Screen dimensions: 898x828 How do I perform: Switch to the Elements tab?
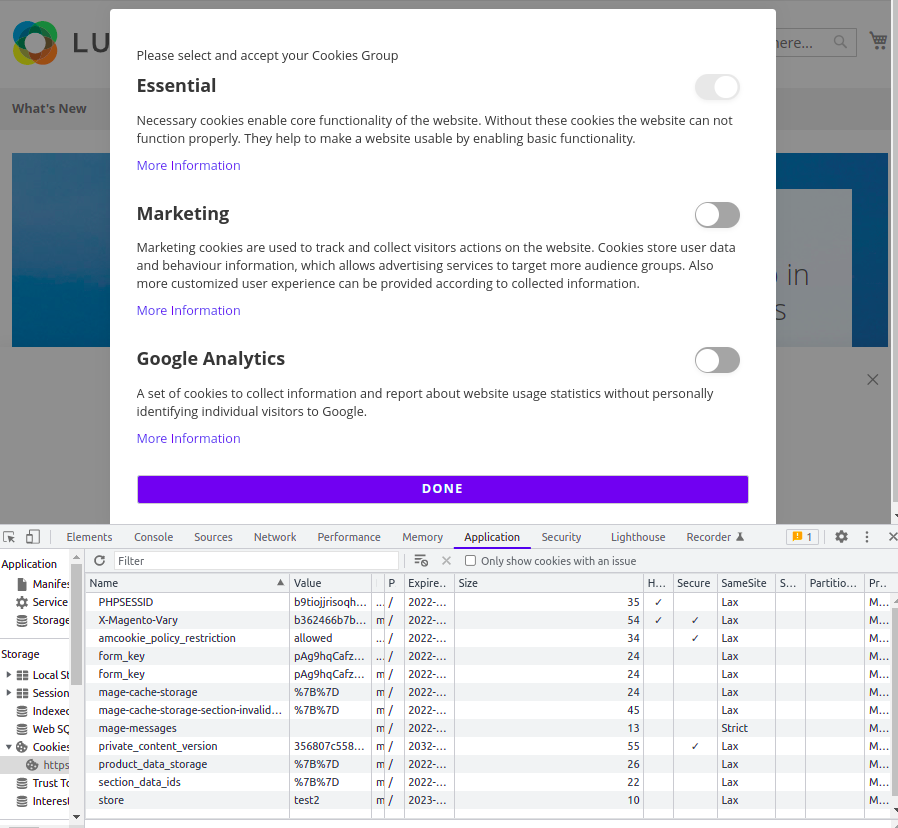(89, 537)
